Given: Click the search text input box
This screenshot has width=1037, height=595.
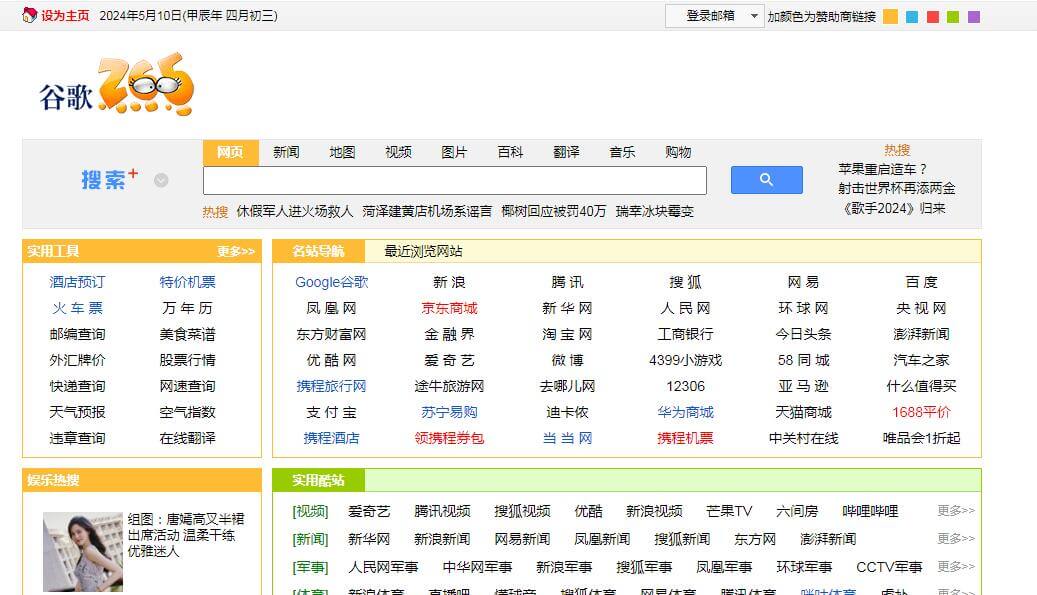Looking at the screenshot, I should (x=454, y=181).
